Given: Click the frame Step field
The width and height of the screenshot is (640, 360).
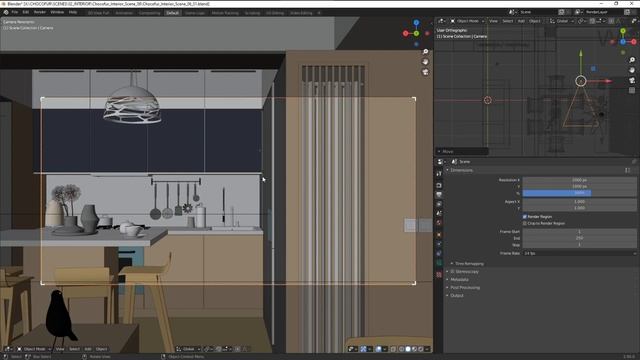Looking at the screenshot, I should click(580, 244).
